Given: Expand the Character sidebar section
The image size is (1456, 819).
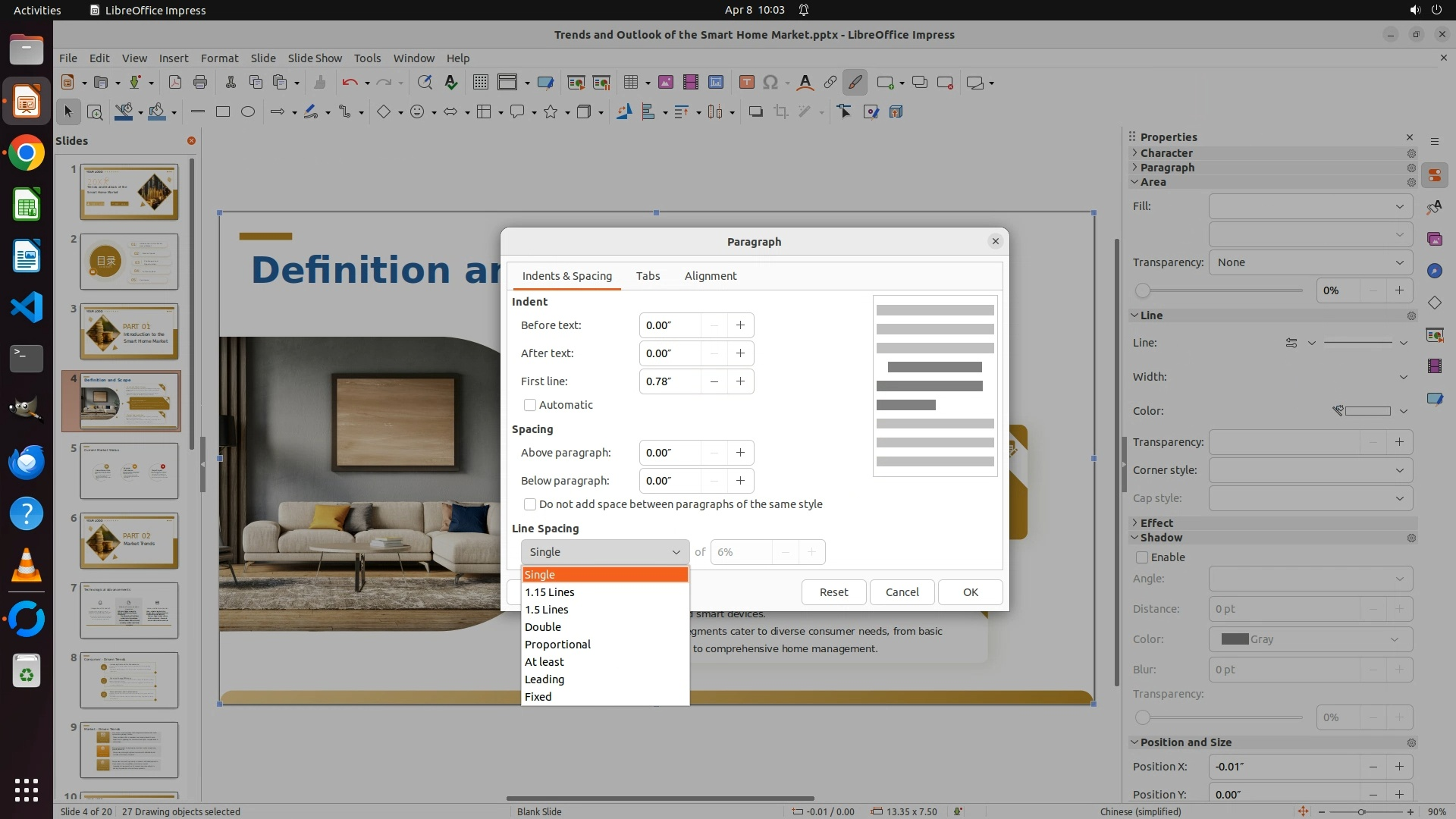Looking at the screenshot, I should (1166, 153).
